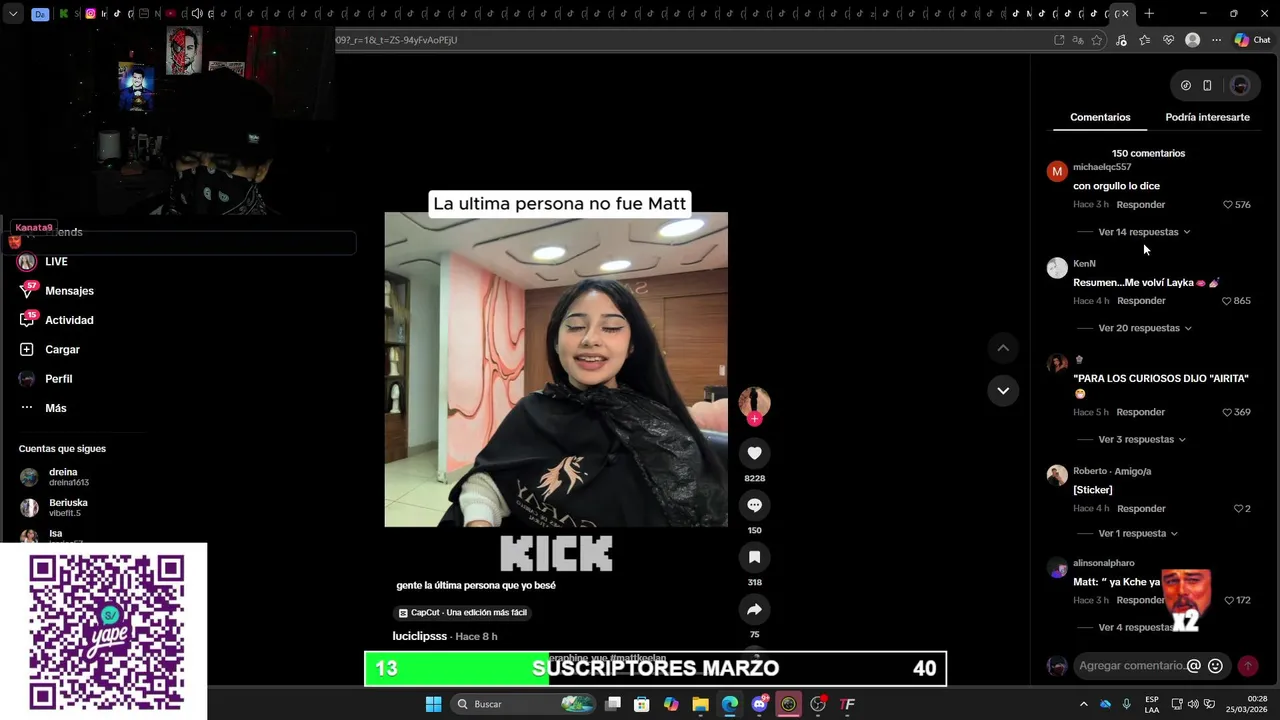Like the AIRITA comment with 369 likes
The height and width of the screenshot is (720, 1280).
1228,412
